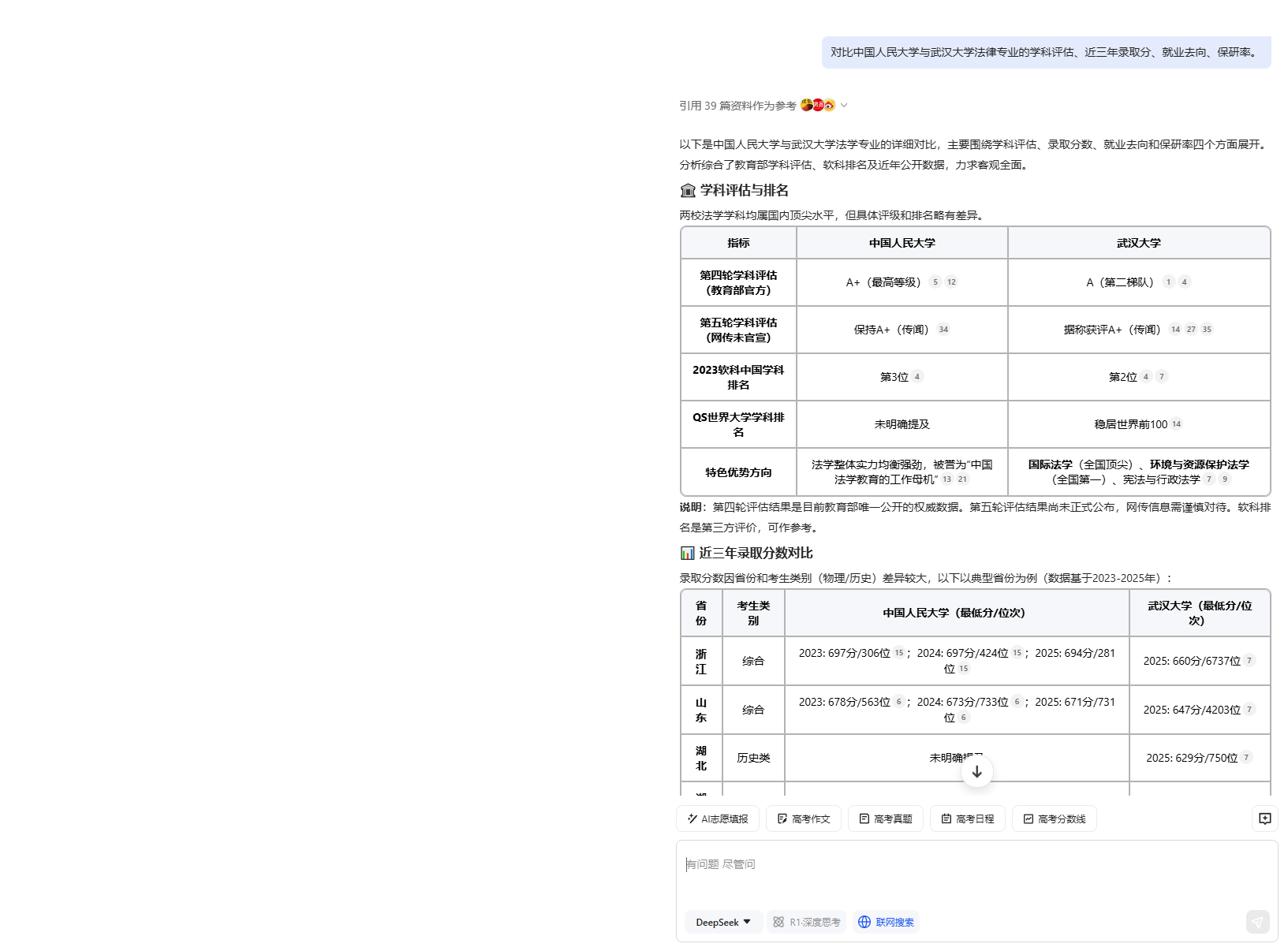Open the AI志愿填报 shortcut
This screenshot has height=951, width=1288.
[x=718, y=819]
